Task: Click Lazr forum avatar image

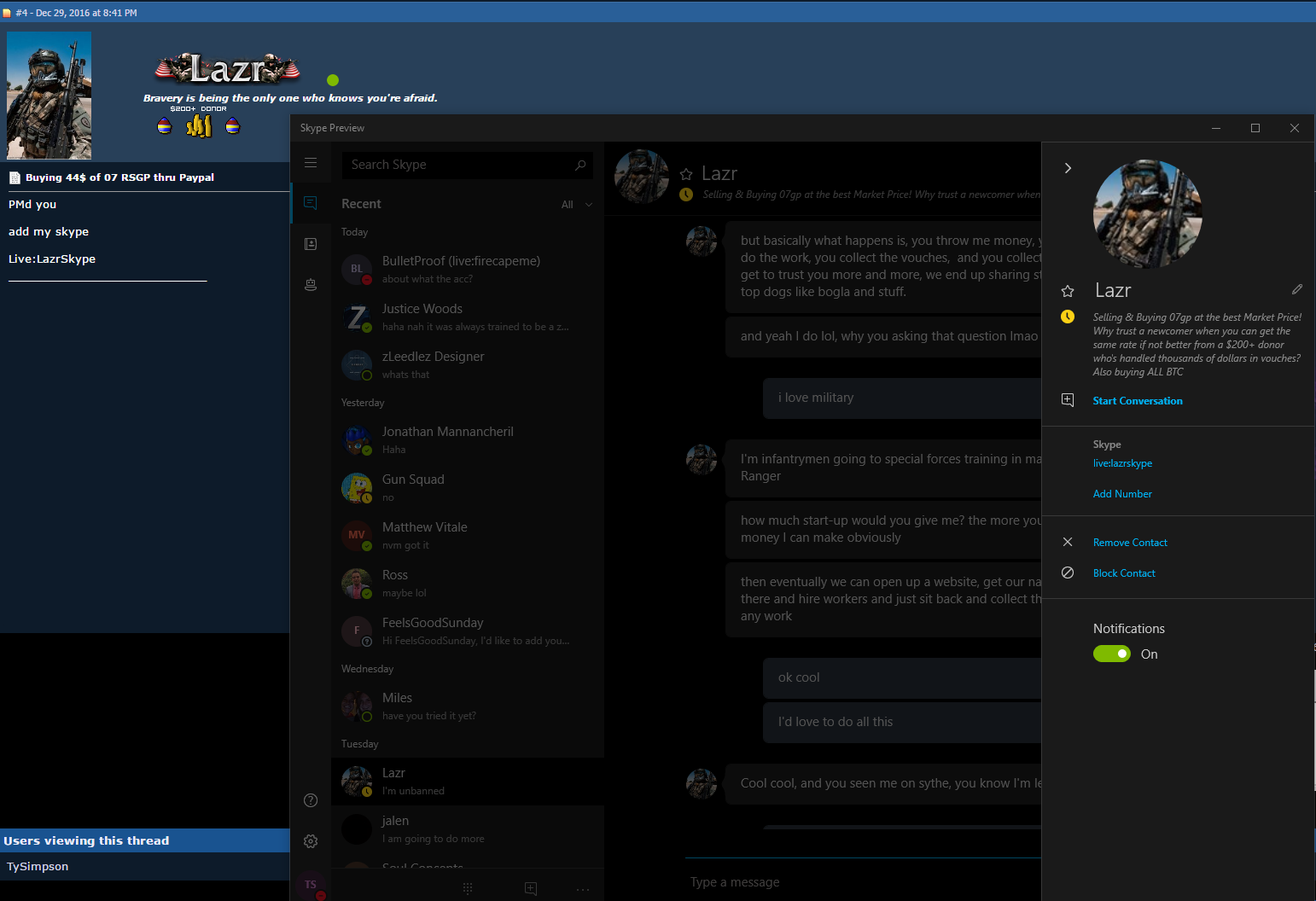Action: tap(49, 96)
